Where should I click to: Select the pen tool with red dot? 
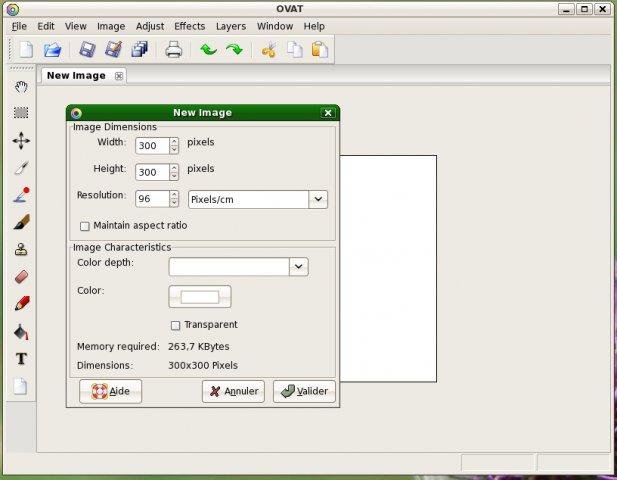pyautogui.click(x=21, y=195)
